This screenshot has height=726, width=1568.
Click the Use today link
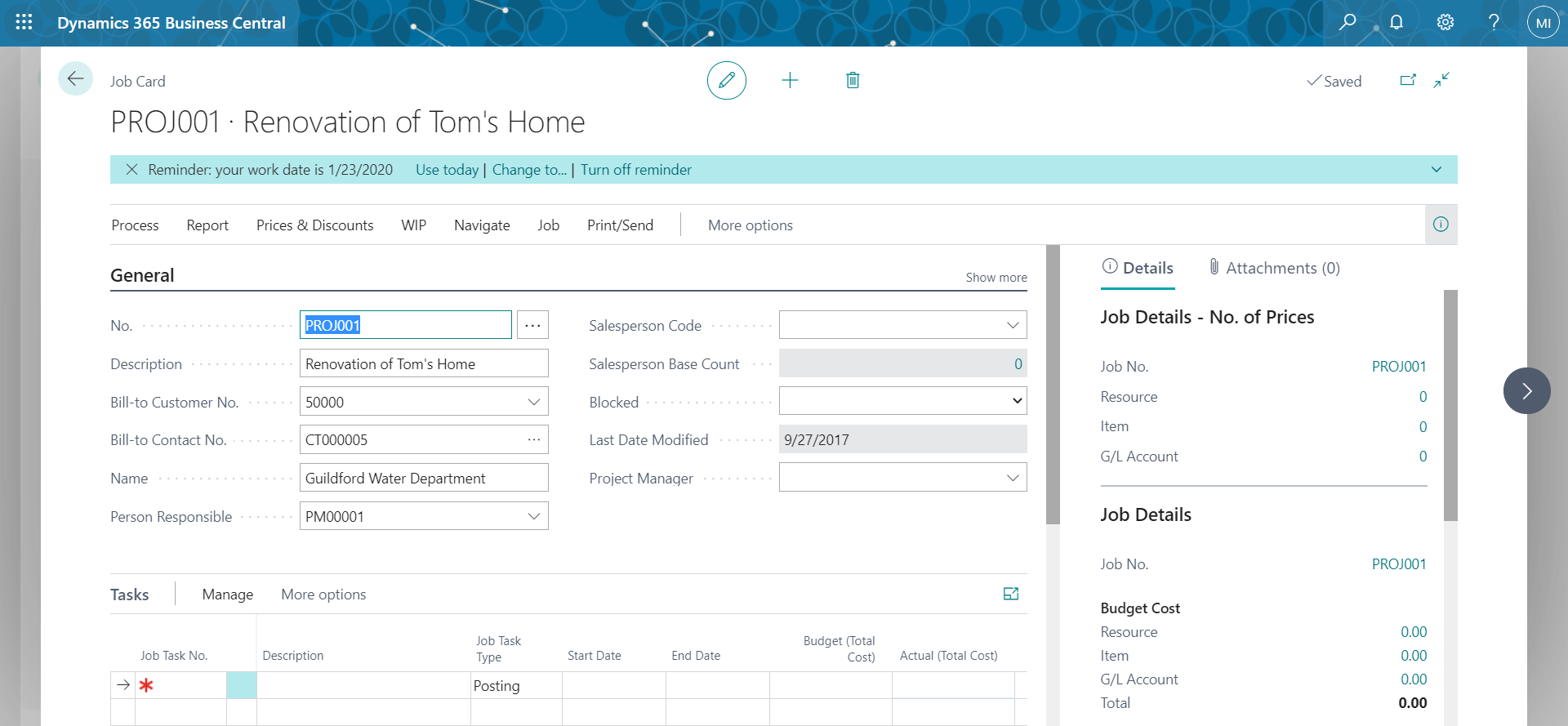pos(447,170)
